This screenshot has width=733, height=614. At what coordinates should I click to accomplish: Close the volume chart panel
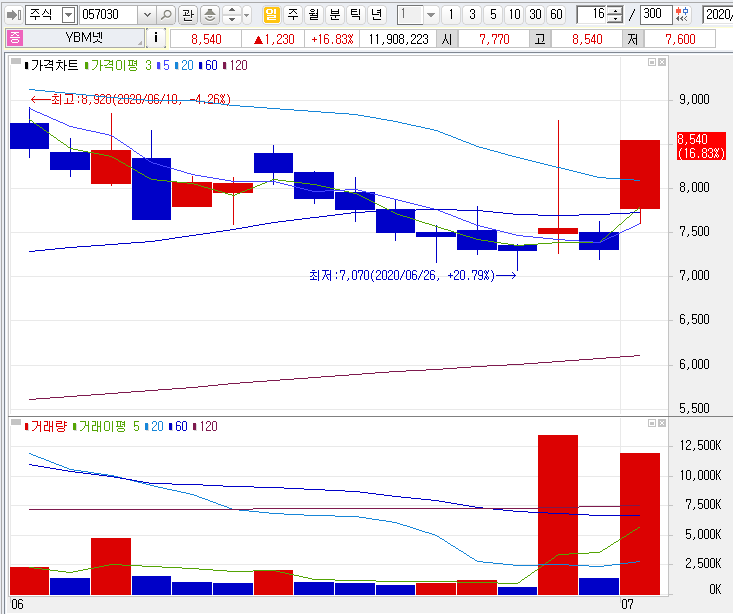coord(662,423)
